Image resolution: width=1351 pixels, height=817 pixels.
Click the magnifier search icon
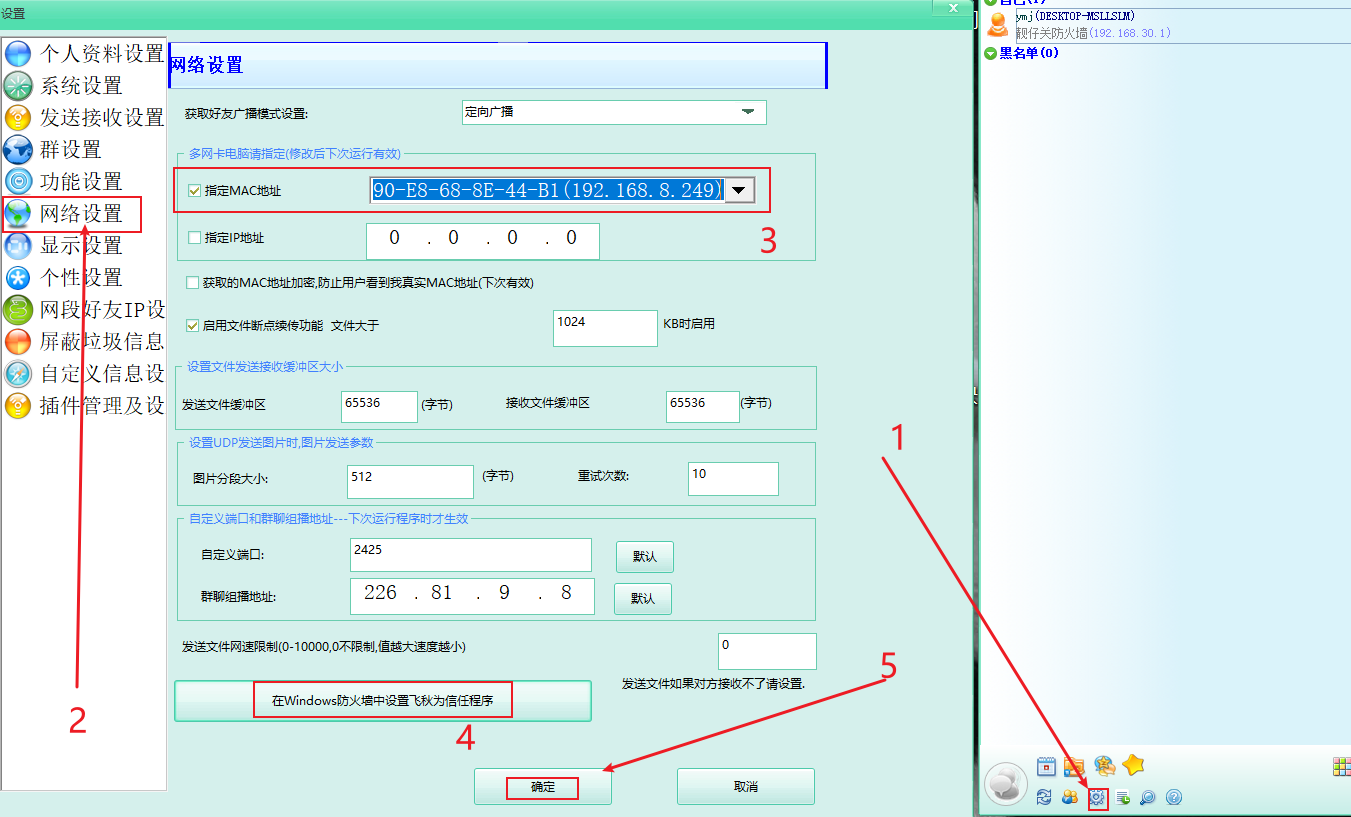click(1148, 797)
